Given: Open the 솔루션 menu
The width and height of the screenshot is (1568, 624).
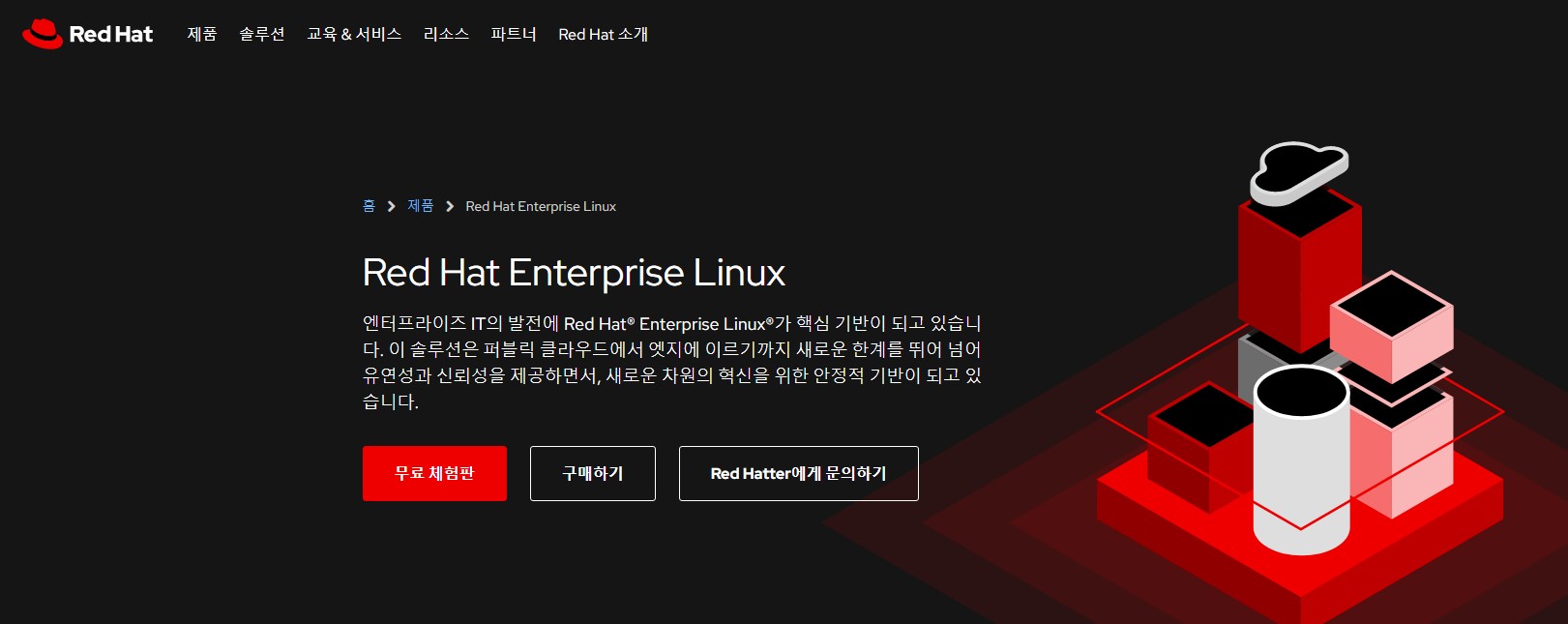Looking at the screenshot, I should coord(262,34).
